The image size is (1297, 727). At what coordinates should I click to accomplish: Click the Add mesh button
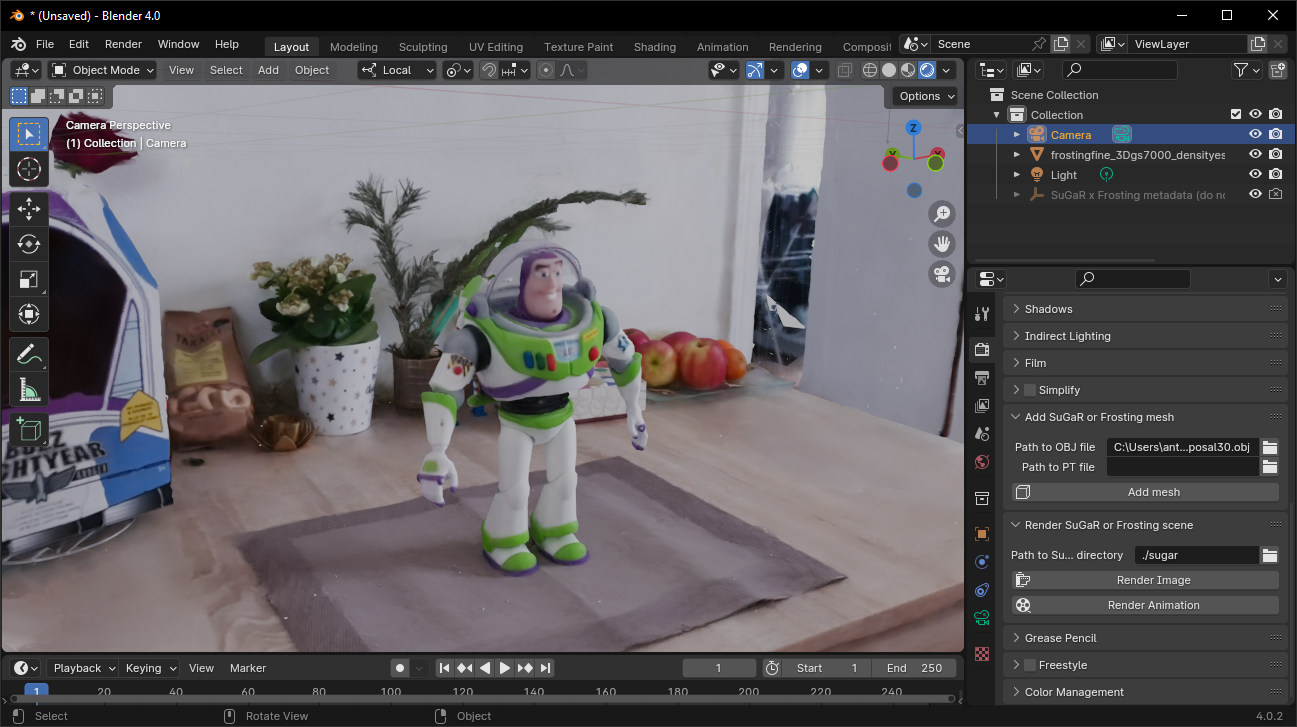[x=1145, y=492]
